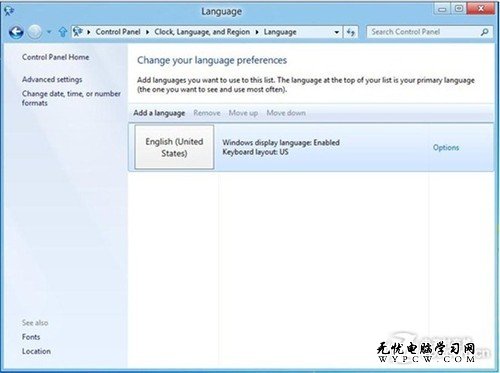
Task: Click the Keyboard layout: US text
Action: pyautogui.click(x=255, y=152)
